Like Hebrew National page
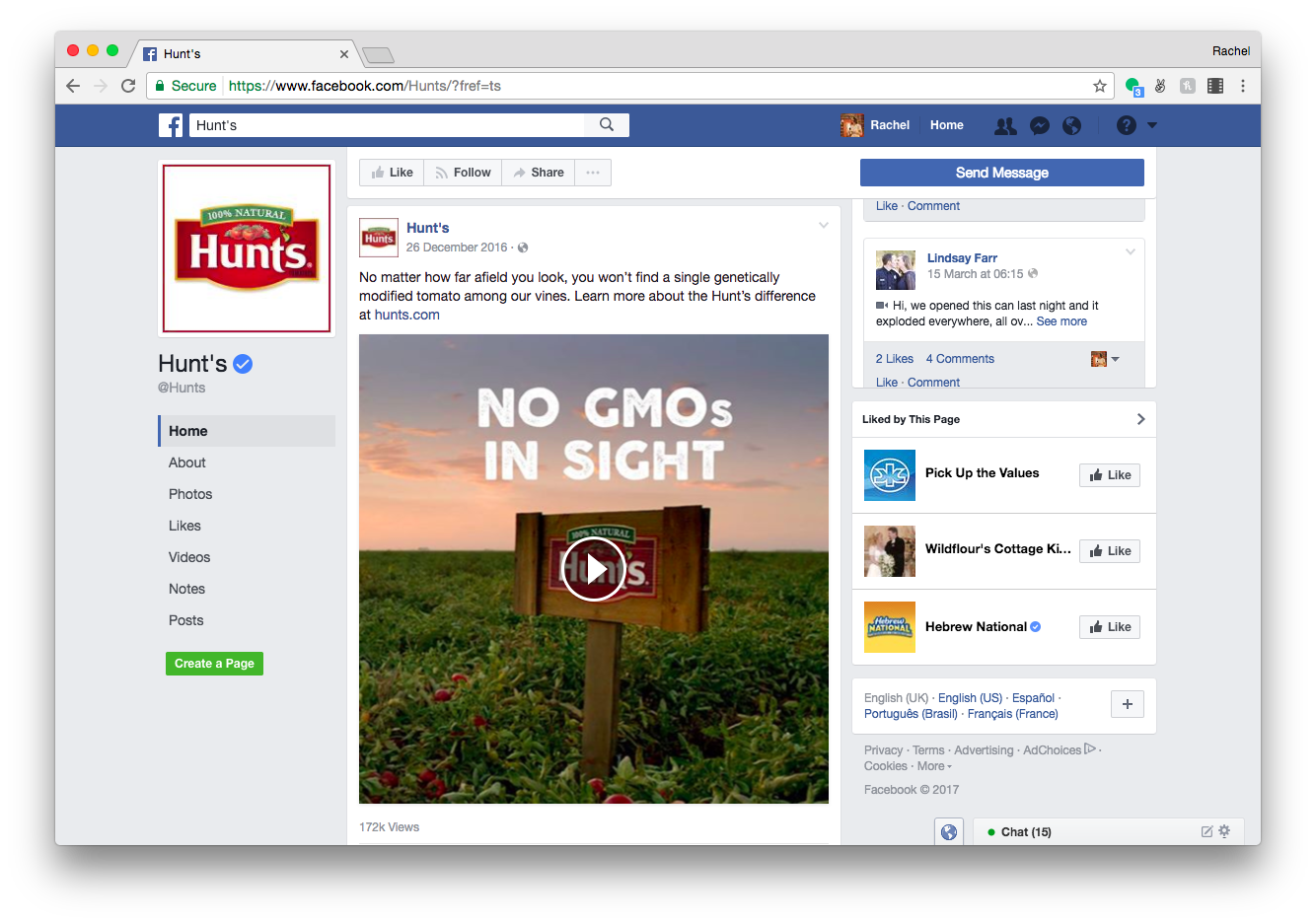Image resolution: width=1316 pixels, height=924 pixels. coord(1110,627)
